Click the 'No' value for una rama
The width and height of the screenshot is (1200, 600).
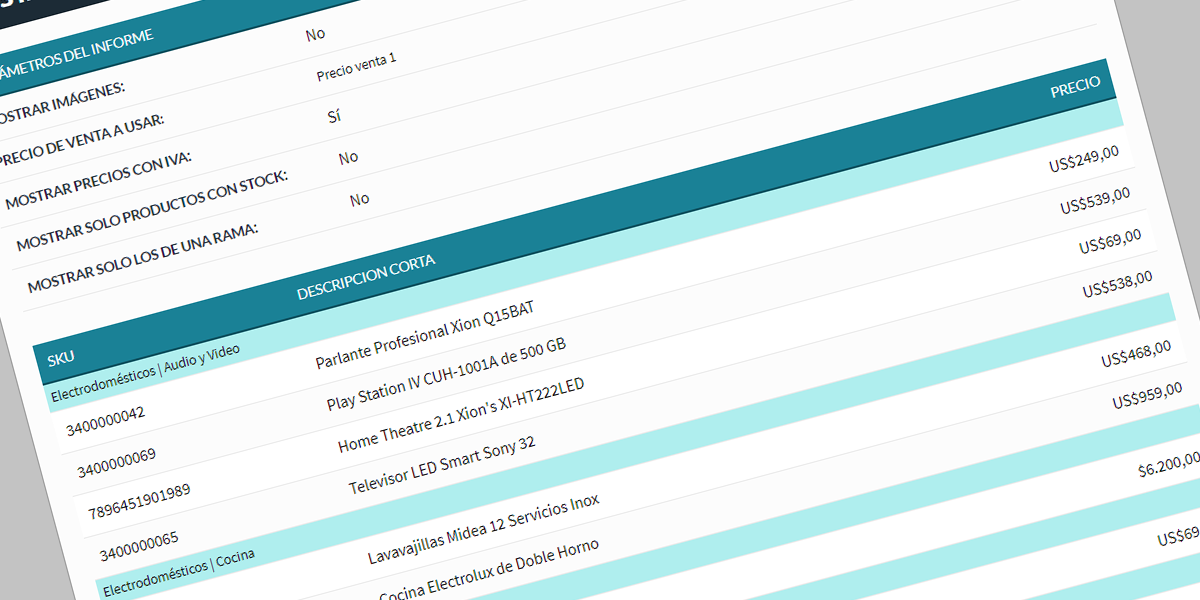(x=359, y=199)
